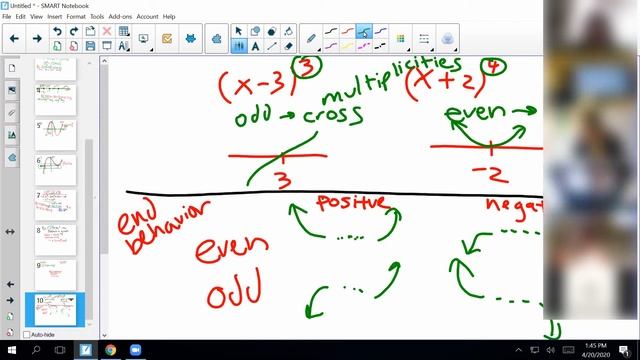Open the View menu
The height and width of the screenshot is (360, 640).
[x=36, y=17]
